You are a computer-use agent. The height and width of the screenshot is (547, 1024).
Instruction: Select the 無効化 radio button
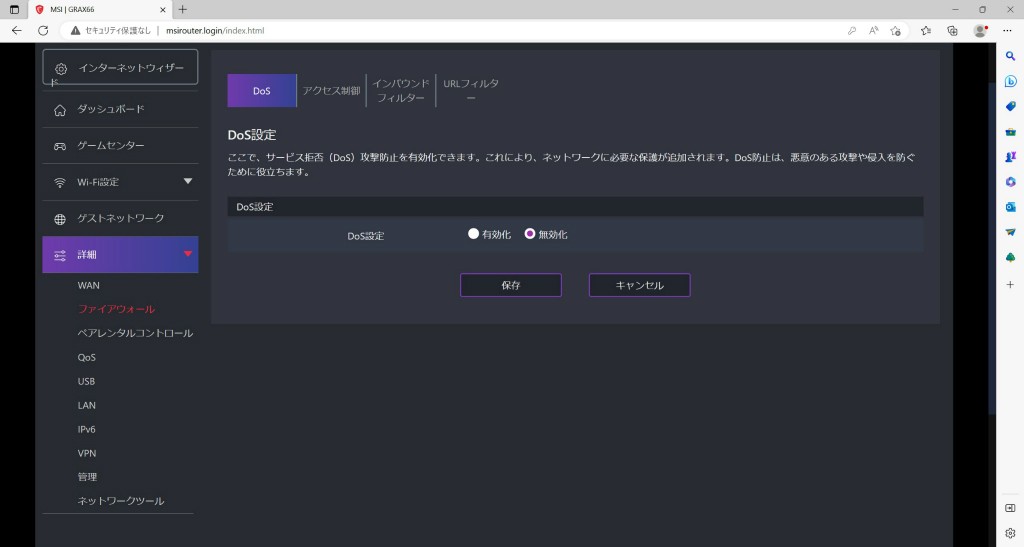(x=530, y=234)
